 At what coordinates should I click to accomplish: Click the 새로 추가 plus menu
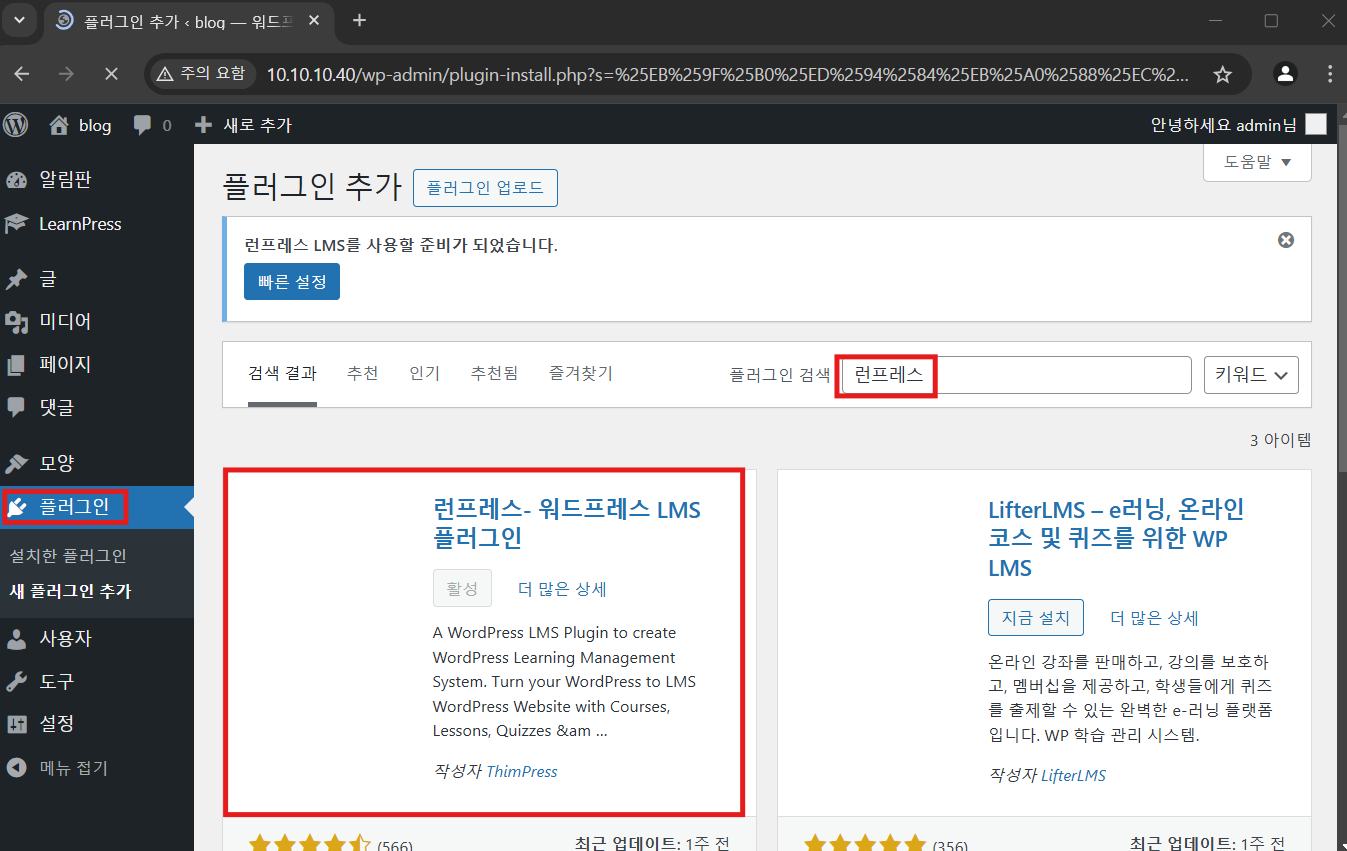pyautogui.click(x=243, y=125)
